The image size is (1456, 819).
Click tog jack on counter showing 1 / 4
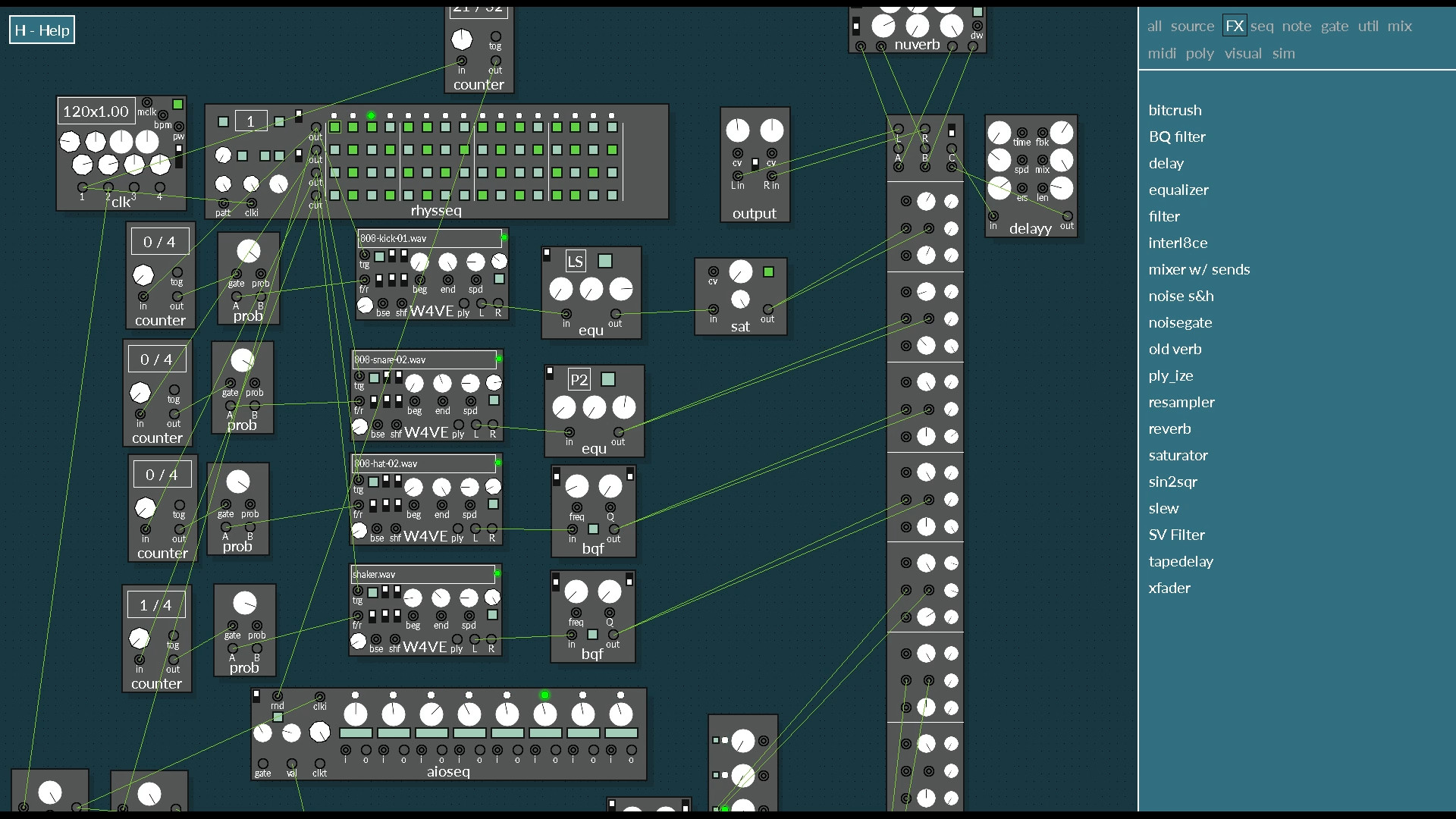173,635
